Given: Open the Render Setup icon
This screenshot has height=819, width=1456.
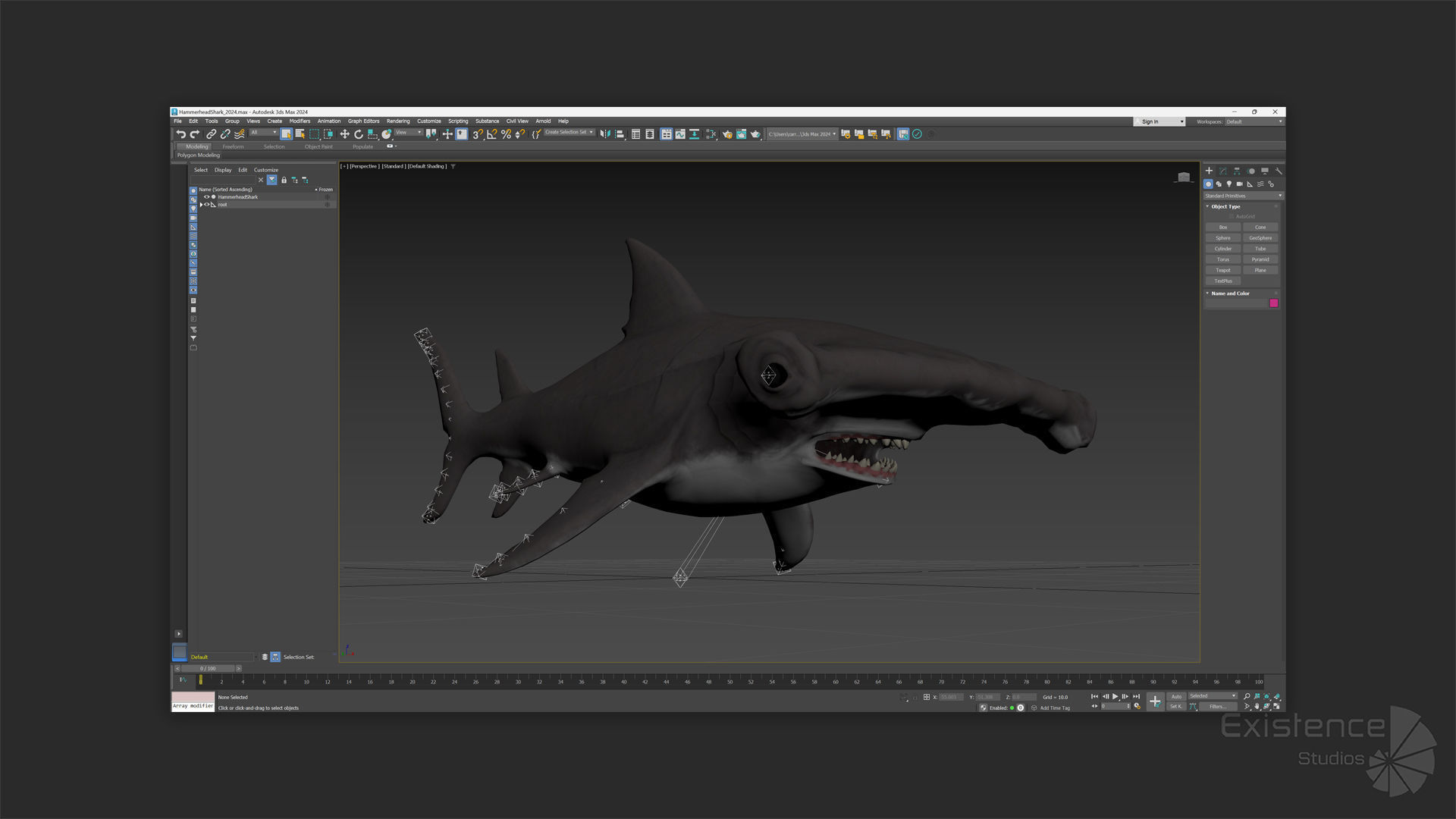Looking at the screenshot, I should (727, 134).
